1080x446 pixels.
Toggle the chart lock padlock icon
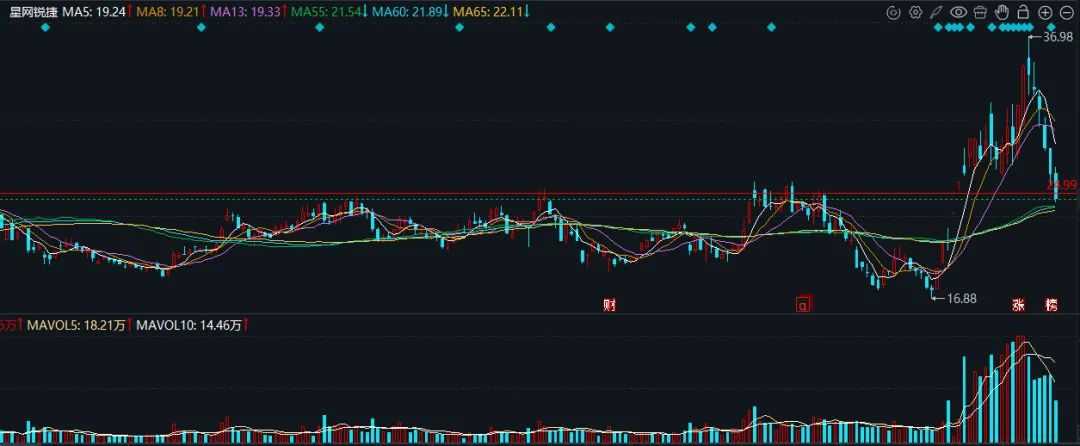[x=1024, y=12]
